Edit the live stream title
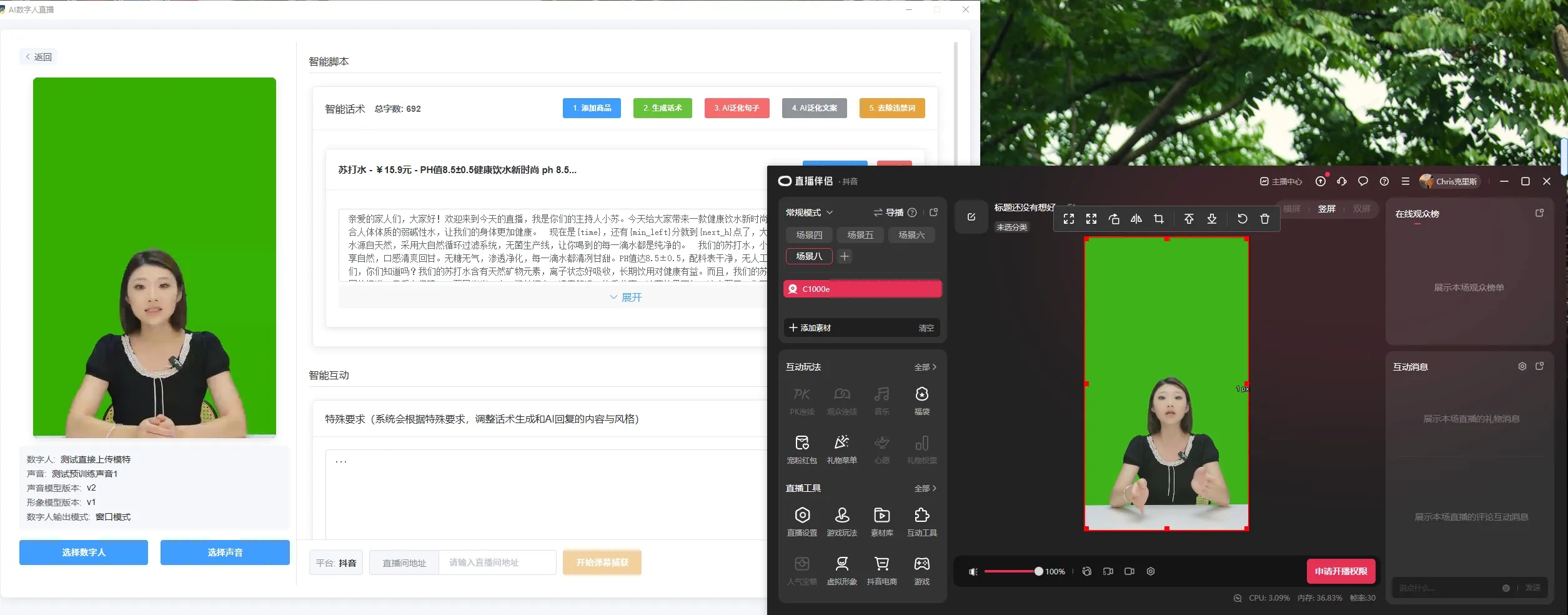Image resolution: width=1568 pixels, height=615 pixels. pyautogui.click(x=971, y=217)
